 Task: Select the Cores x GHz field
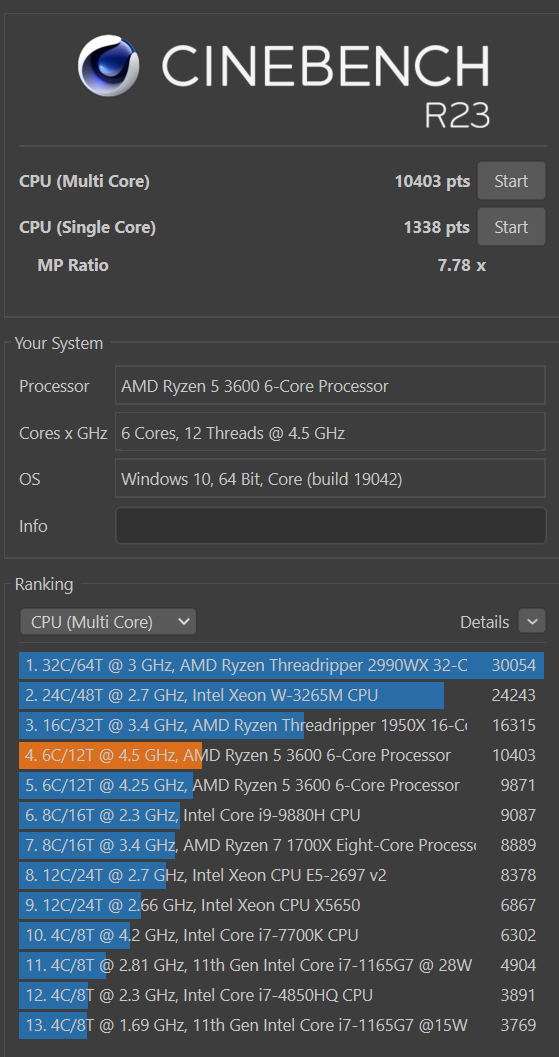330,433
